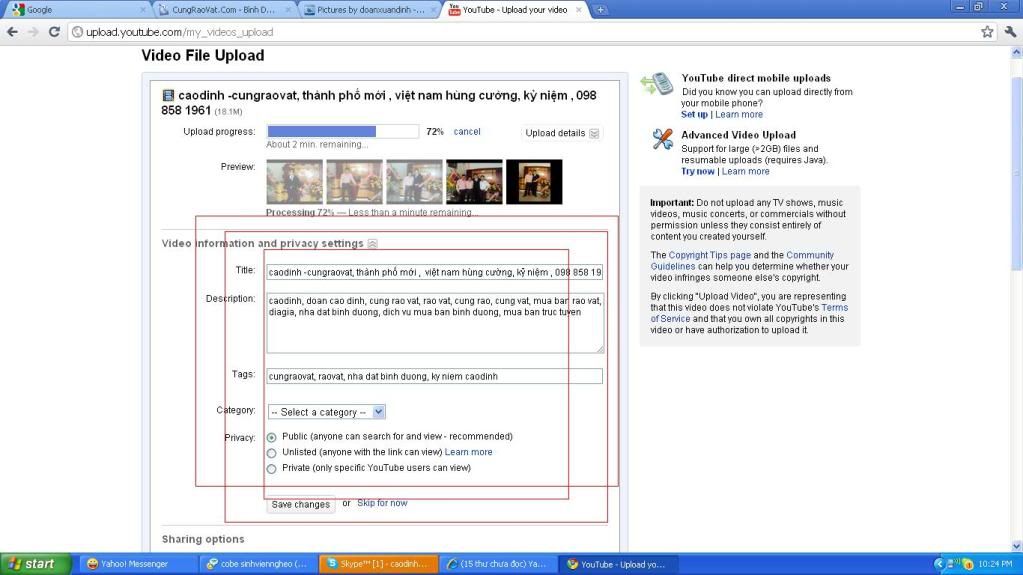Open cobe sinhvienngheo chat in taskbar
1023x575 pixels.
click(257, 564)
